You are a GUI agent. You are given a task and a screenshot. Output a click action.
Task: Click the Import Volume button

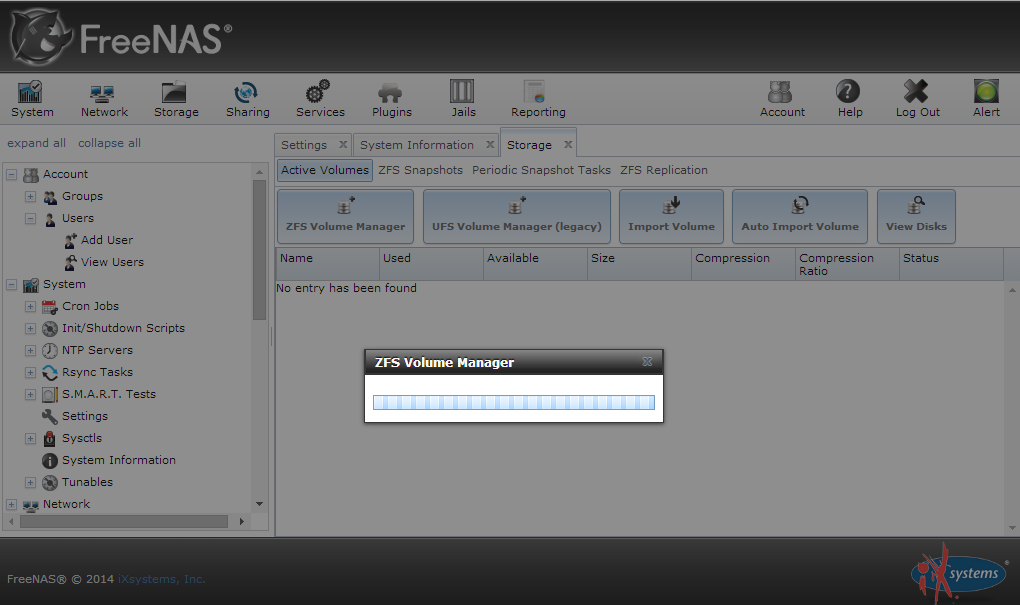(x=671, y=217)
